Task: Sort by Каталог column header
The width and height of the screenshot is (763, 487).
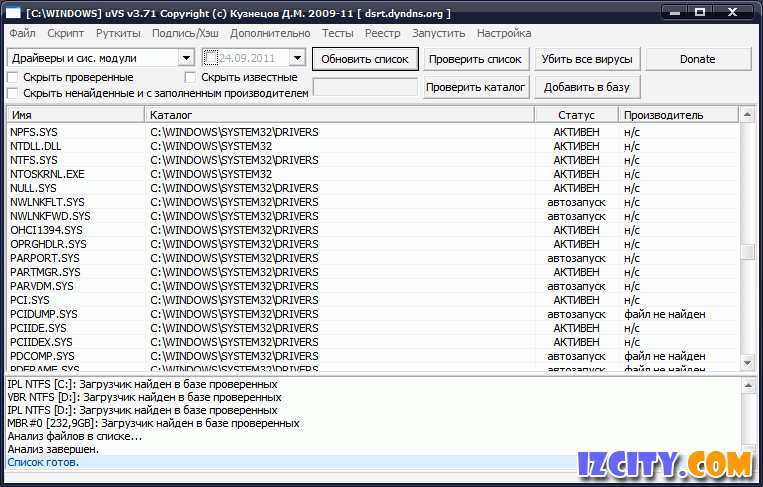Action: 340,115
